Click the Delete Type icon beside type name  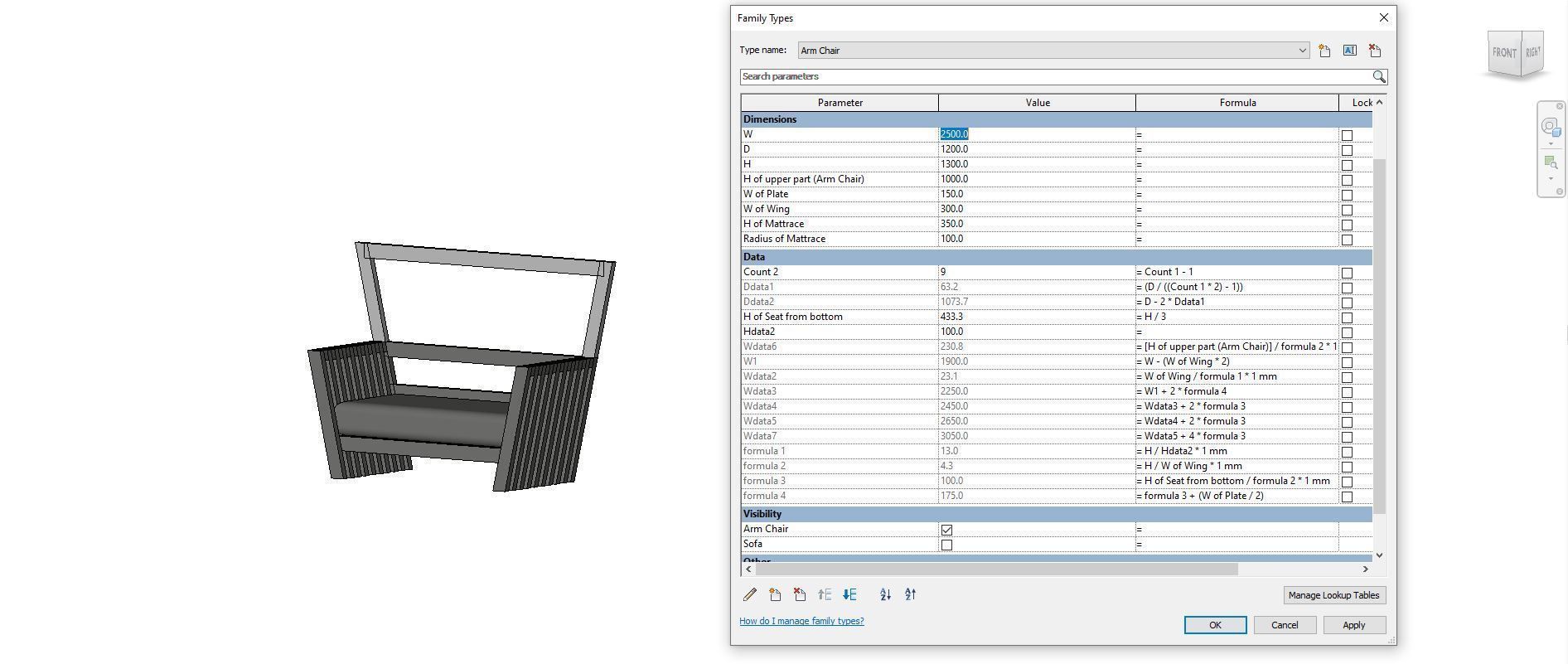(x=1375, y=51)
